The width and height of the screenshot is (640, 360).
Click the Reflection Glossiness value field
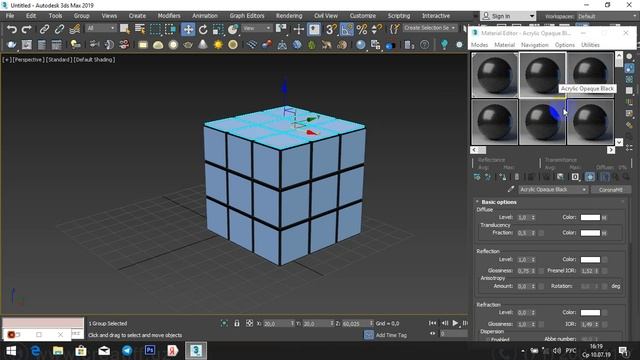click(524, 271)
